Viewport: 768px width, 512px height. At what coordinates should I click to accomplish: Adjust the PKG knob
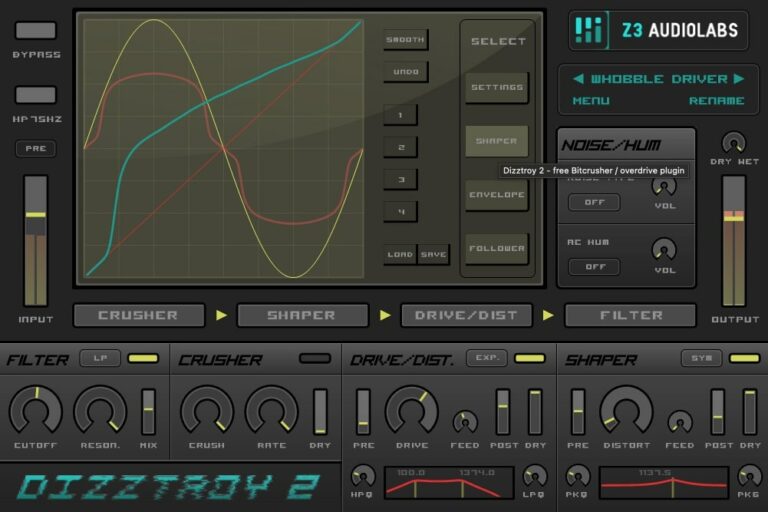pyautogui.click(x=749, y=476)
